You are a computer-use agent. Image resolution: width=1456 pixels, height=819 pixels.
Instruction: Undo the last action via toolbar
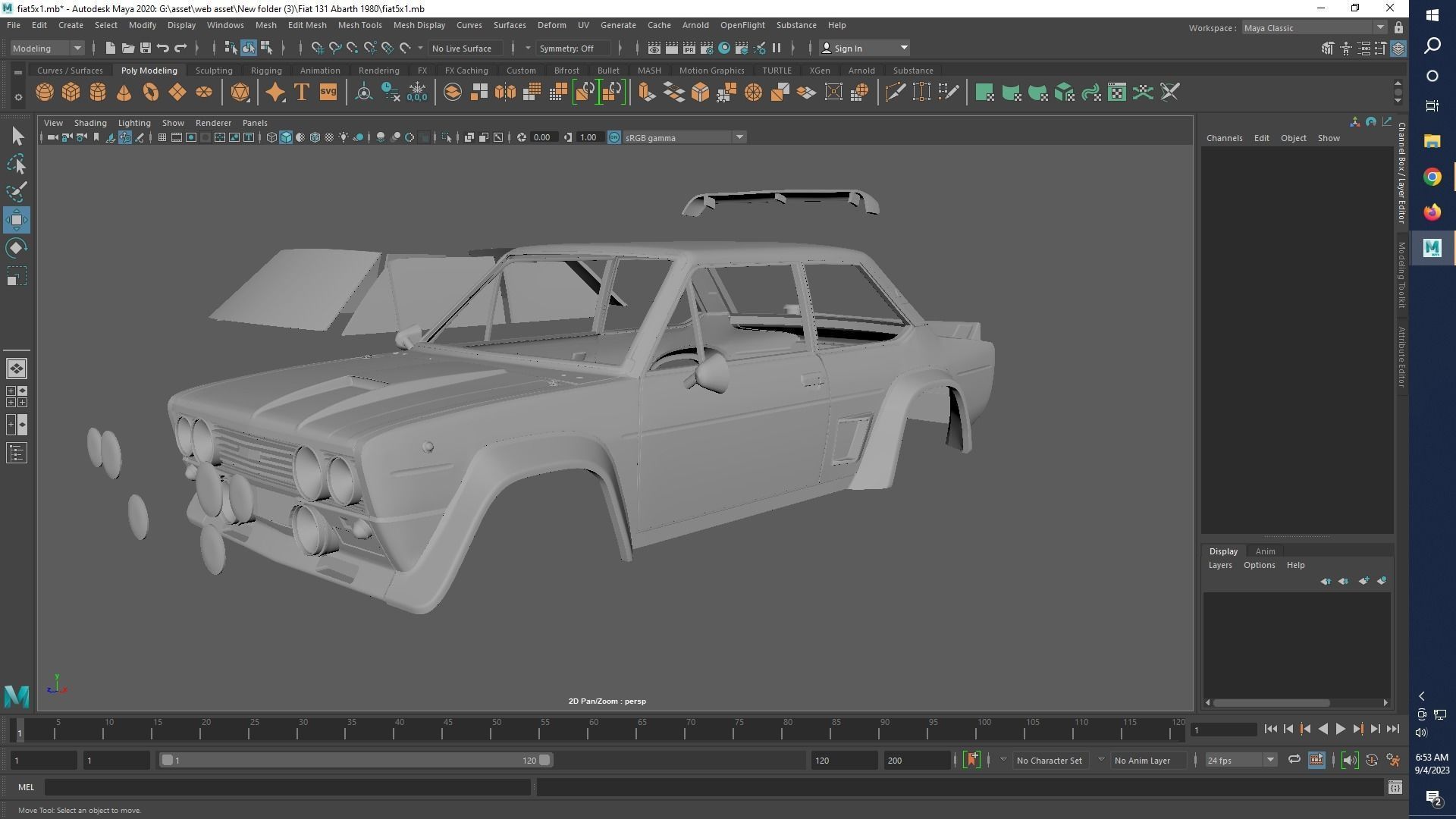pyautogui.click(x=163, y=48)
